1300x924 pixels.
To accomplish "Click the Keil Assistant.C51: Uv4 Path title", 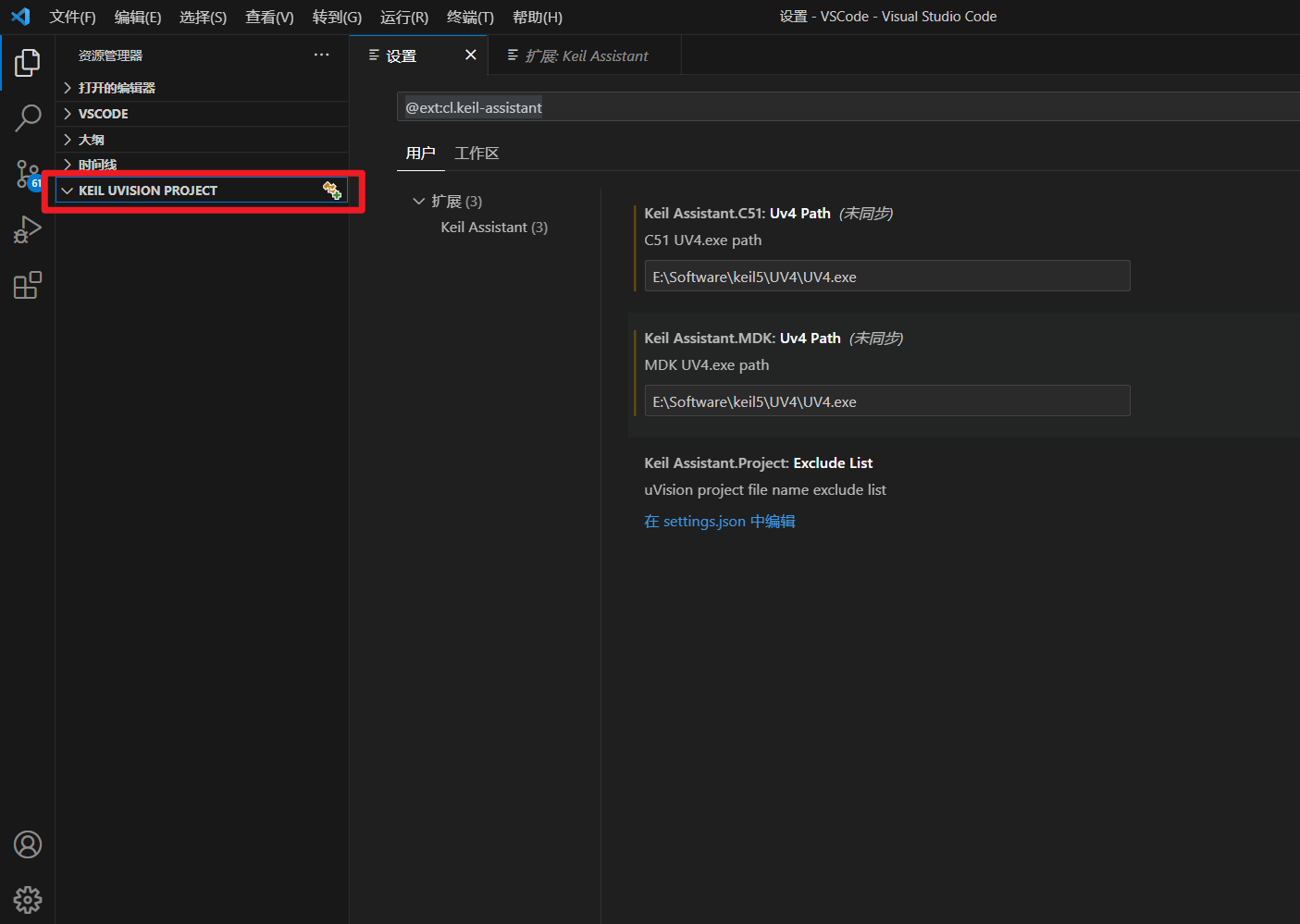I will pyautogui.click(x=737, y=214).
